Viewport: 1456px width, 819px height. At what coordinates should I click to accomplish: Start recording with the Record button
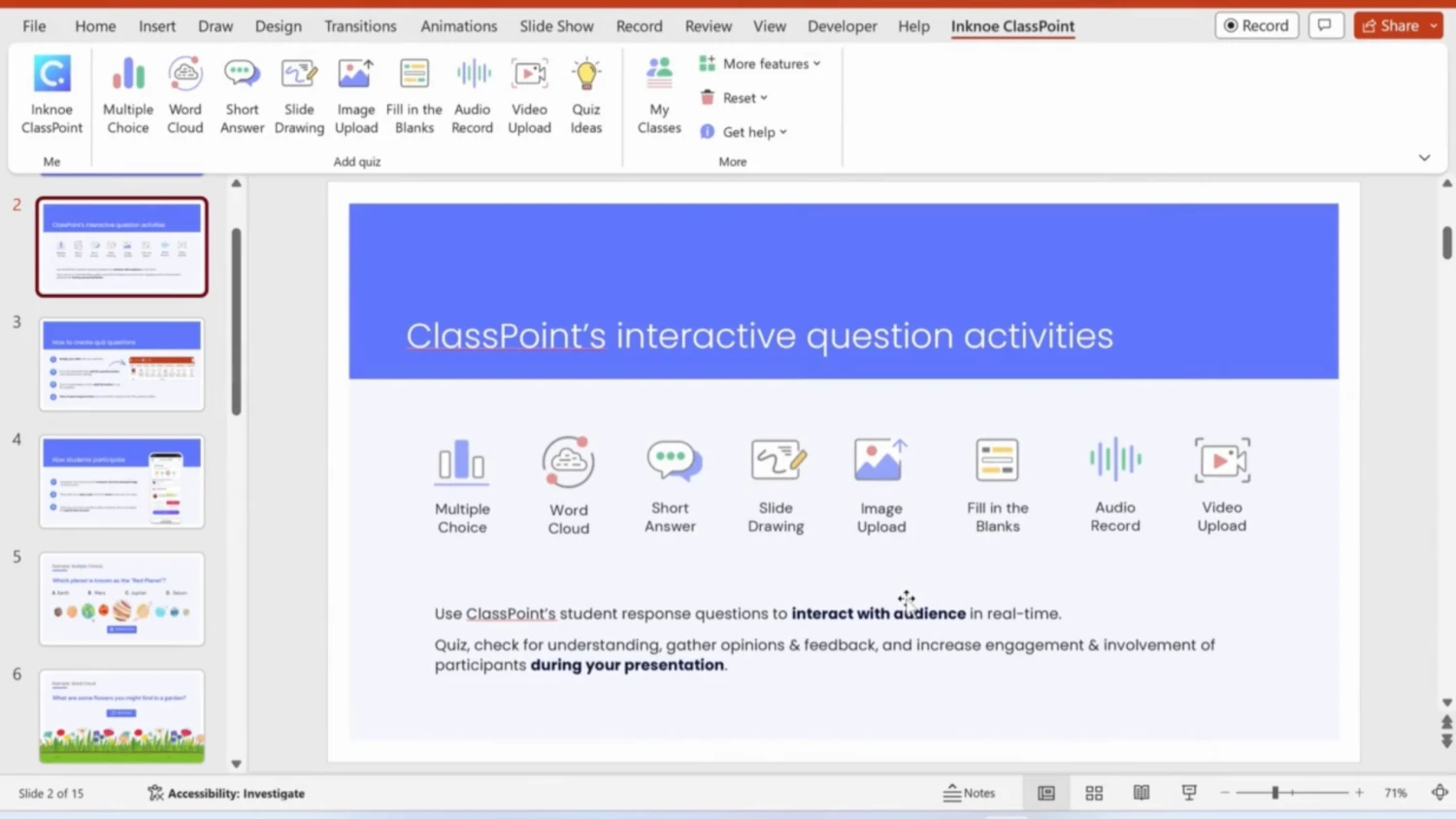(1256, 25)
